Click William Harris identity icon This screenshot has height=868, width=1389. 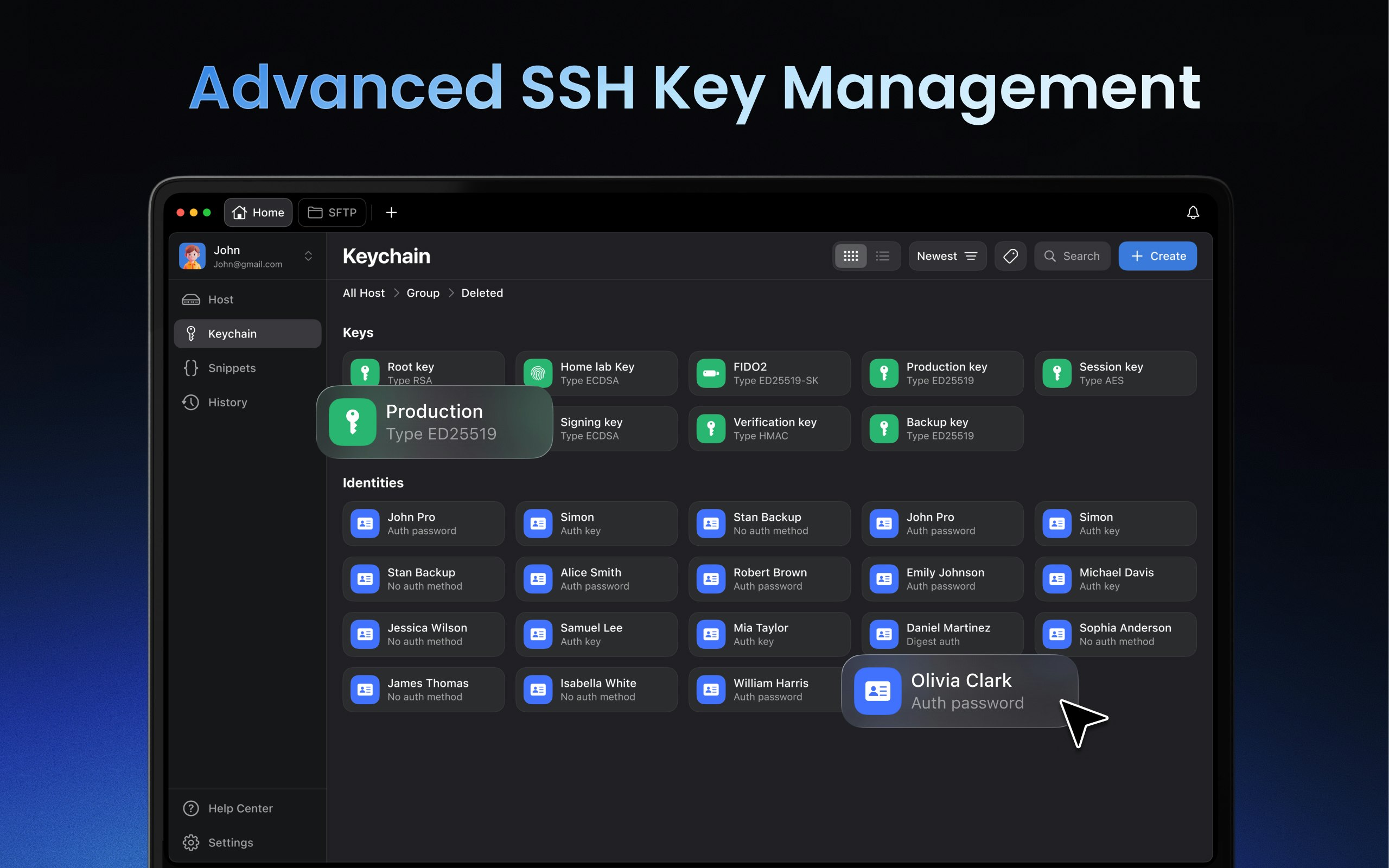pyautogui.click(x=711, y=690)
